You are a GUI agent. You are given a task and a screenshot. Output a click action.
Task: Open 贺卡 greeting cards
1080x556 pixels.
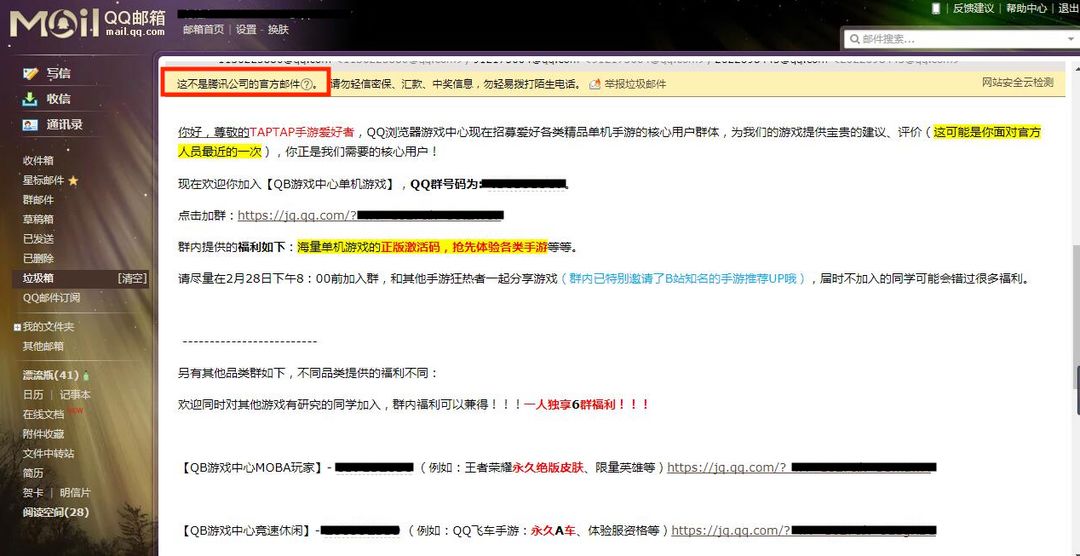[x=32, y=493]
